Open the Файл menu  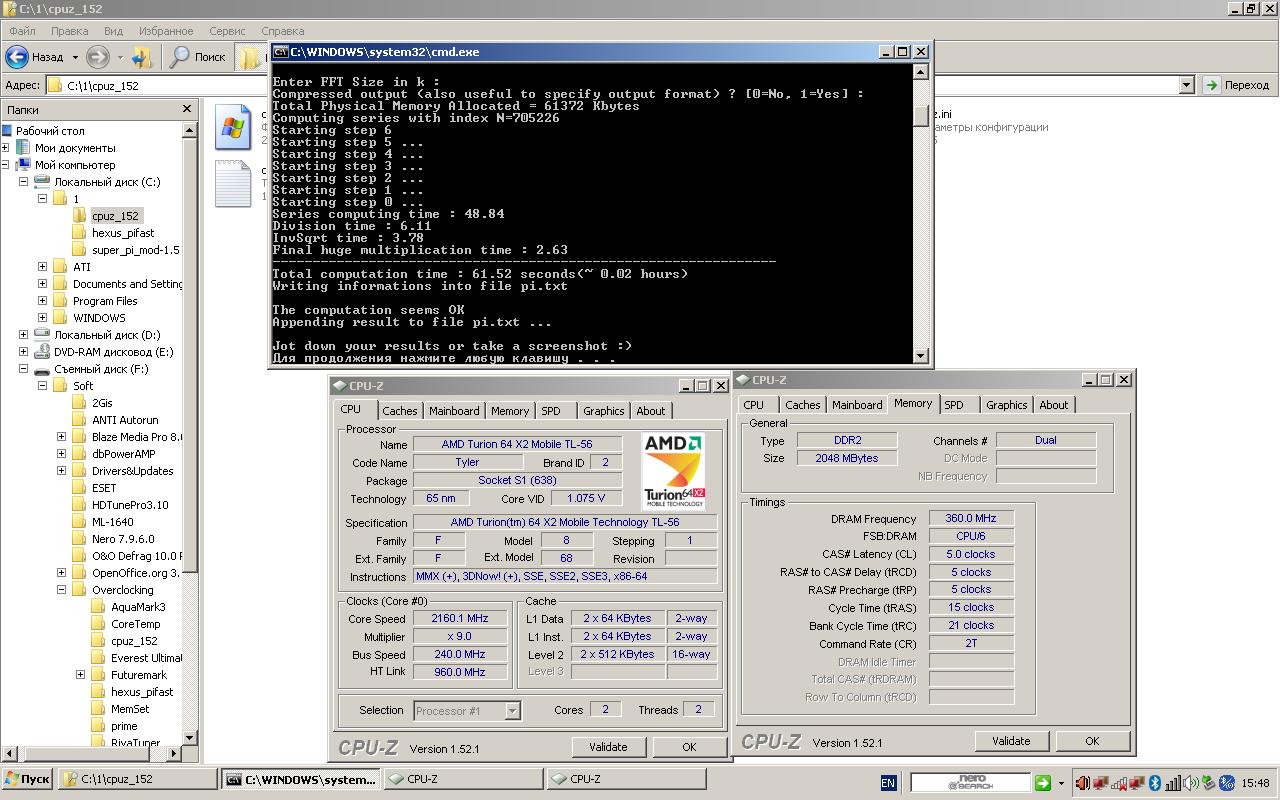[22, 31]
